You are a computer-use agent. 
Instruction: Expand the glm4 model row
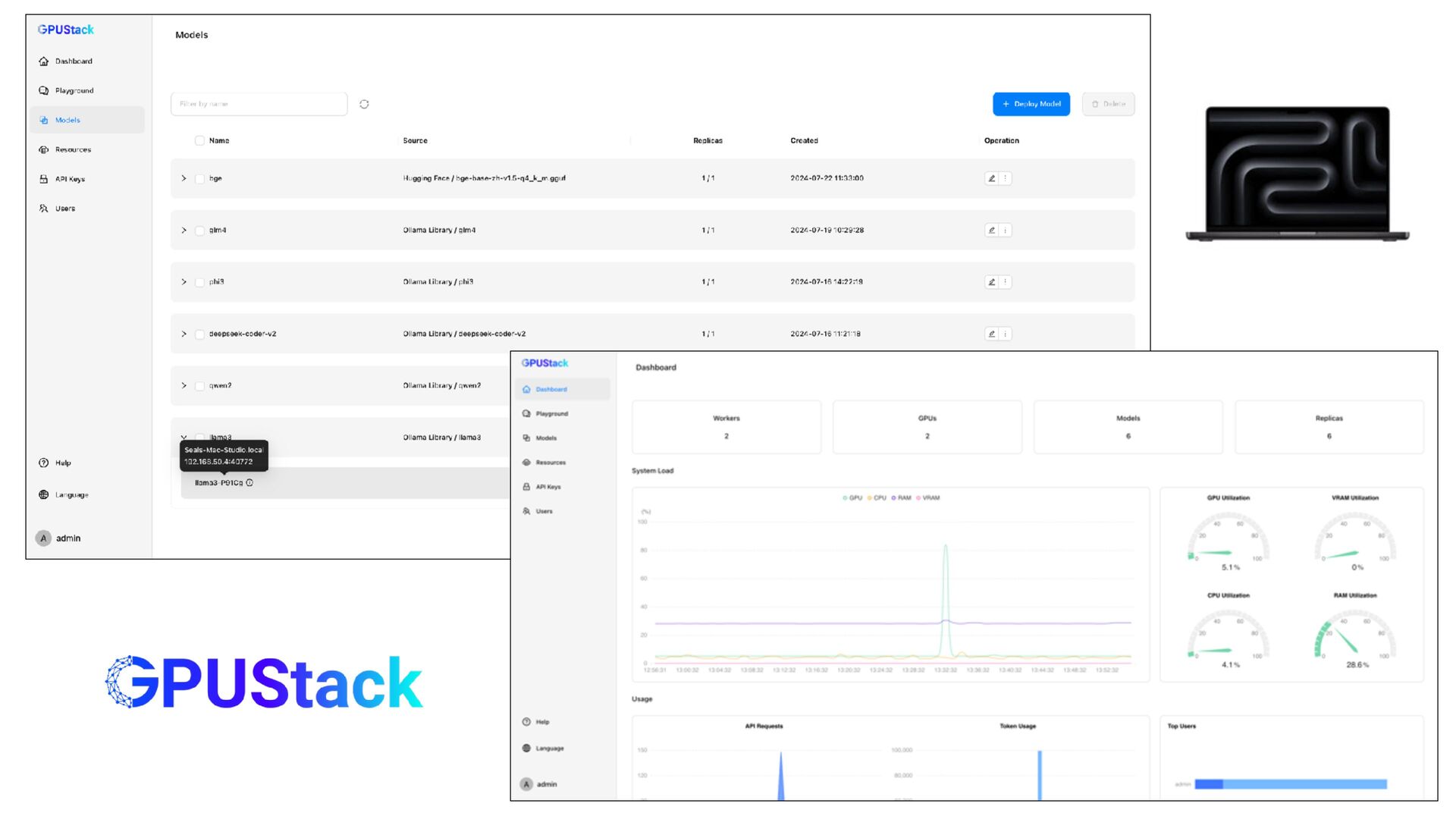click(184, 230)
